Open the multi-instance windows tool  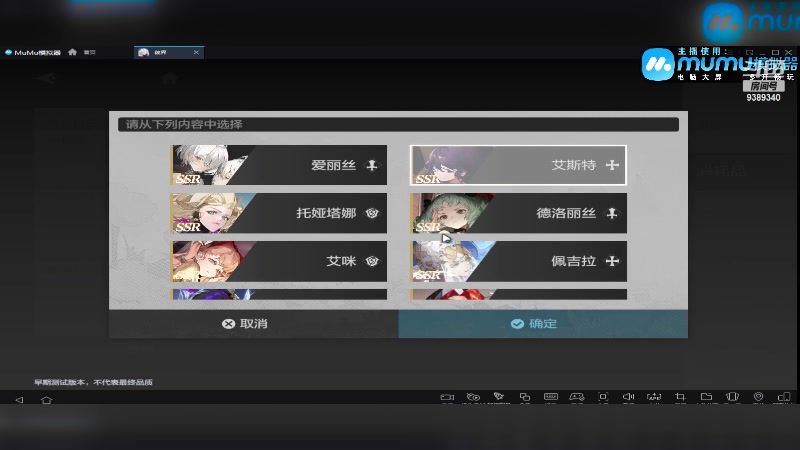point(525,397)
